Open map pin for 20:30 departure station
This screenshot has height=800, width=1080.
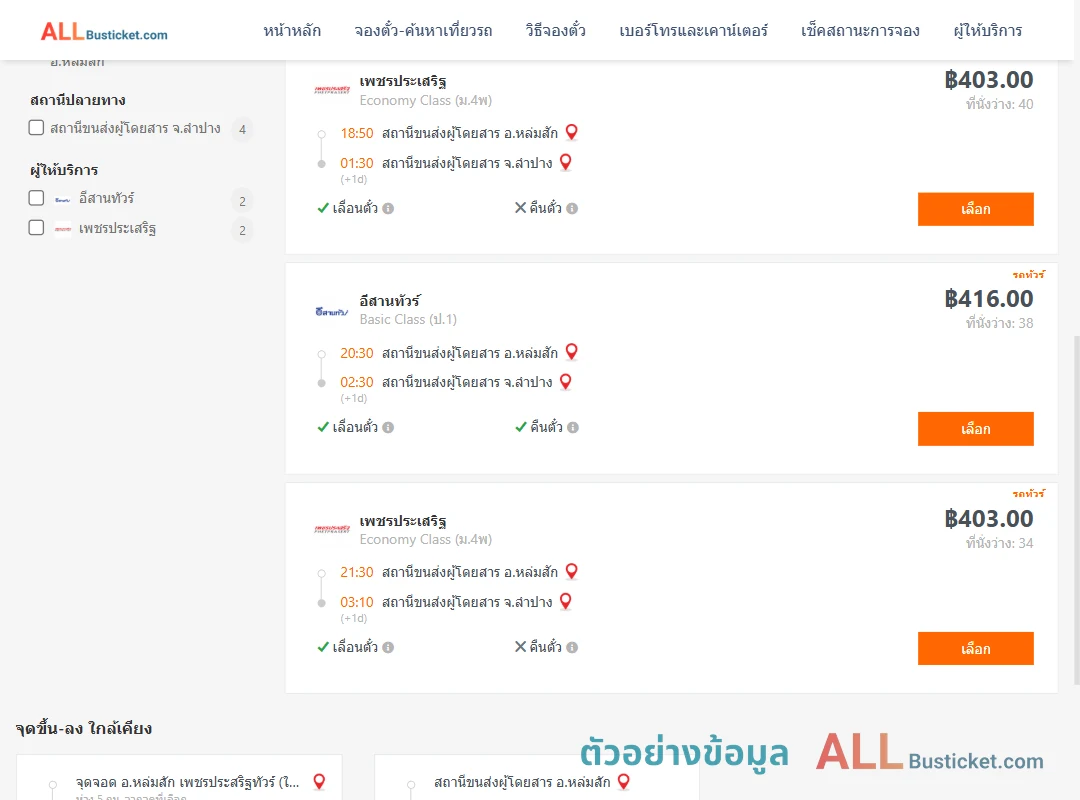(572, 351)
